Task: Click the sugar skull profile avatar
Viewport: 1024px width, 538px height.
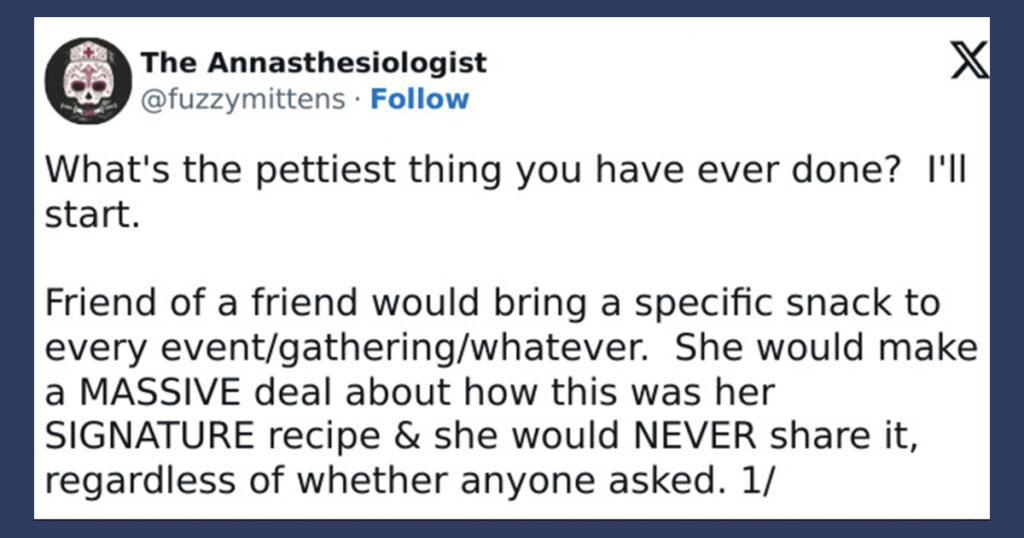Action: pyautogui.click(x=88, y=80)
